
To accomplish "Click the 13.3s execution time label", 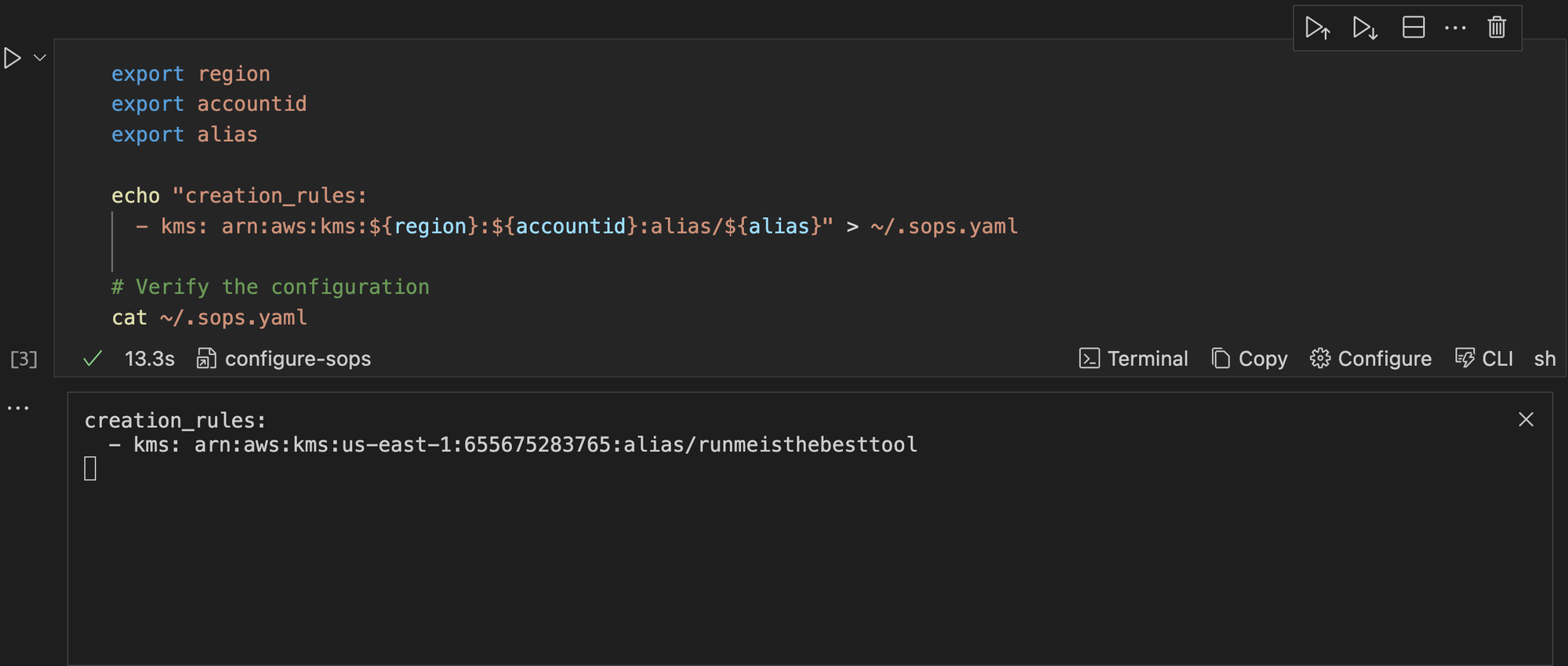I will [149, 359].
